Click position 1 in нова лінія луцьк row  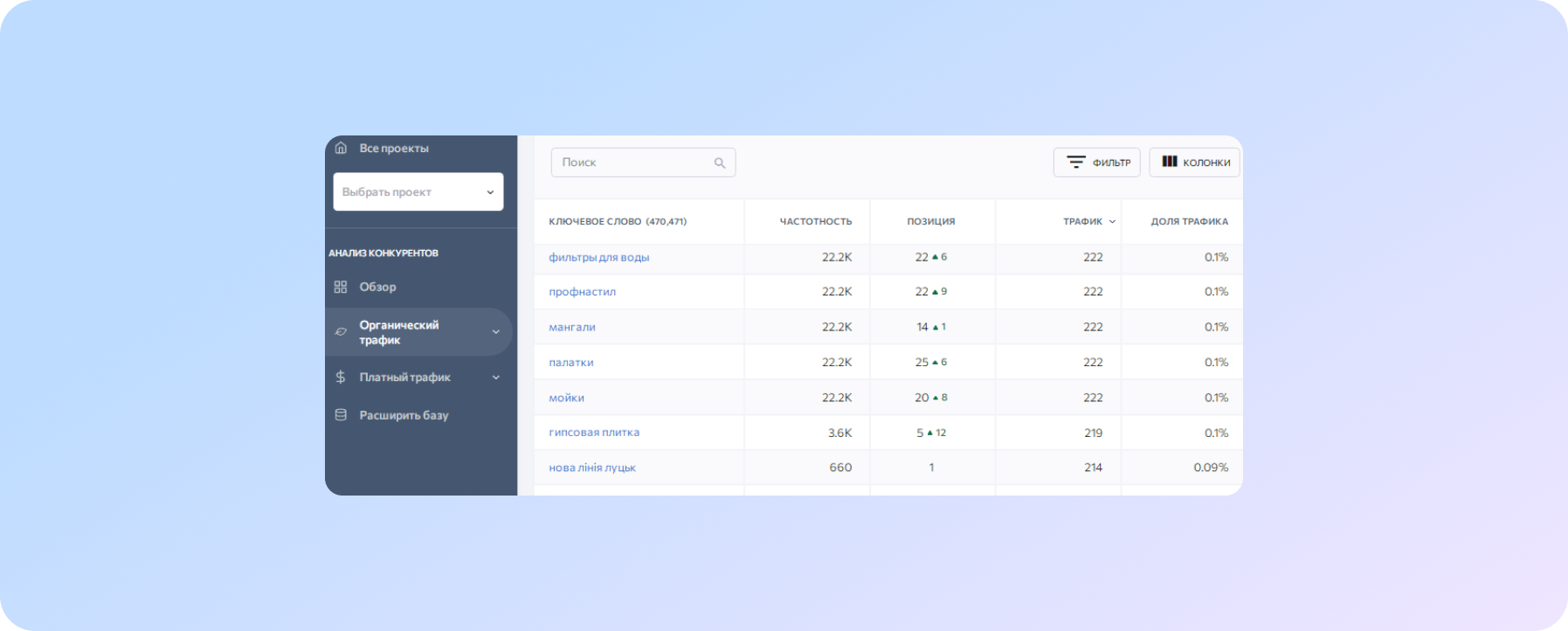(931, 468)
